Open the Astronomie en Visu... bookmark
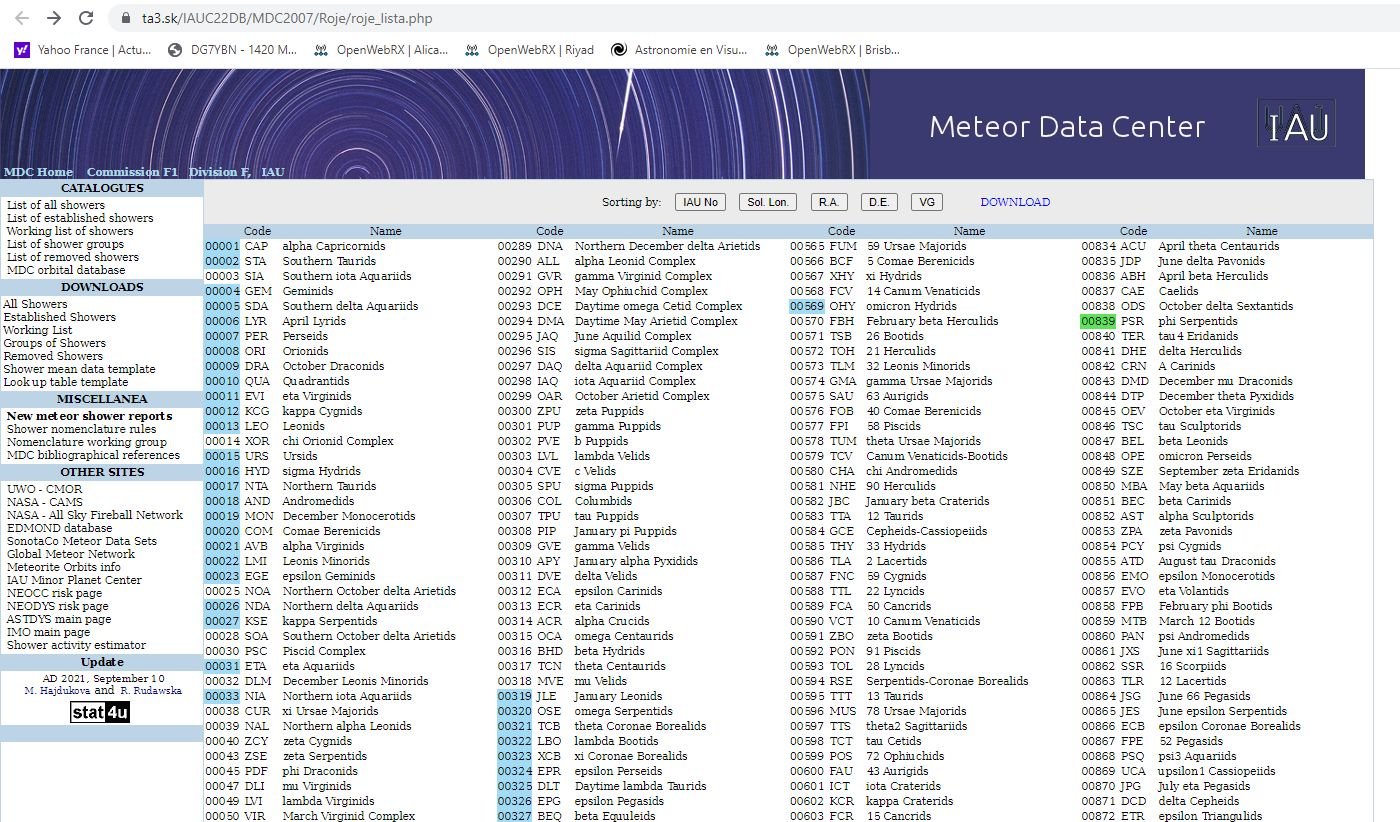 point(679,49)
